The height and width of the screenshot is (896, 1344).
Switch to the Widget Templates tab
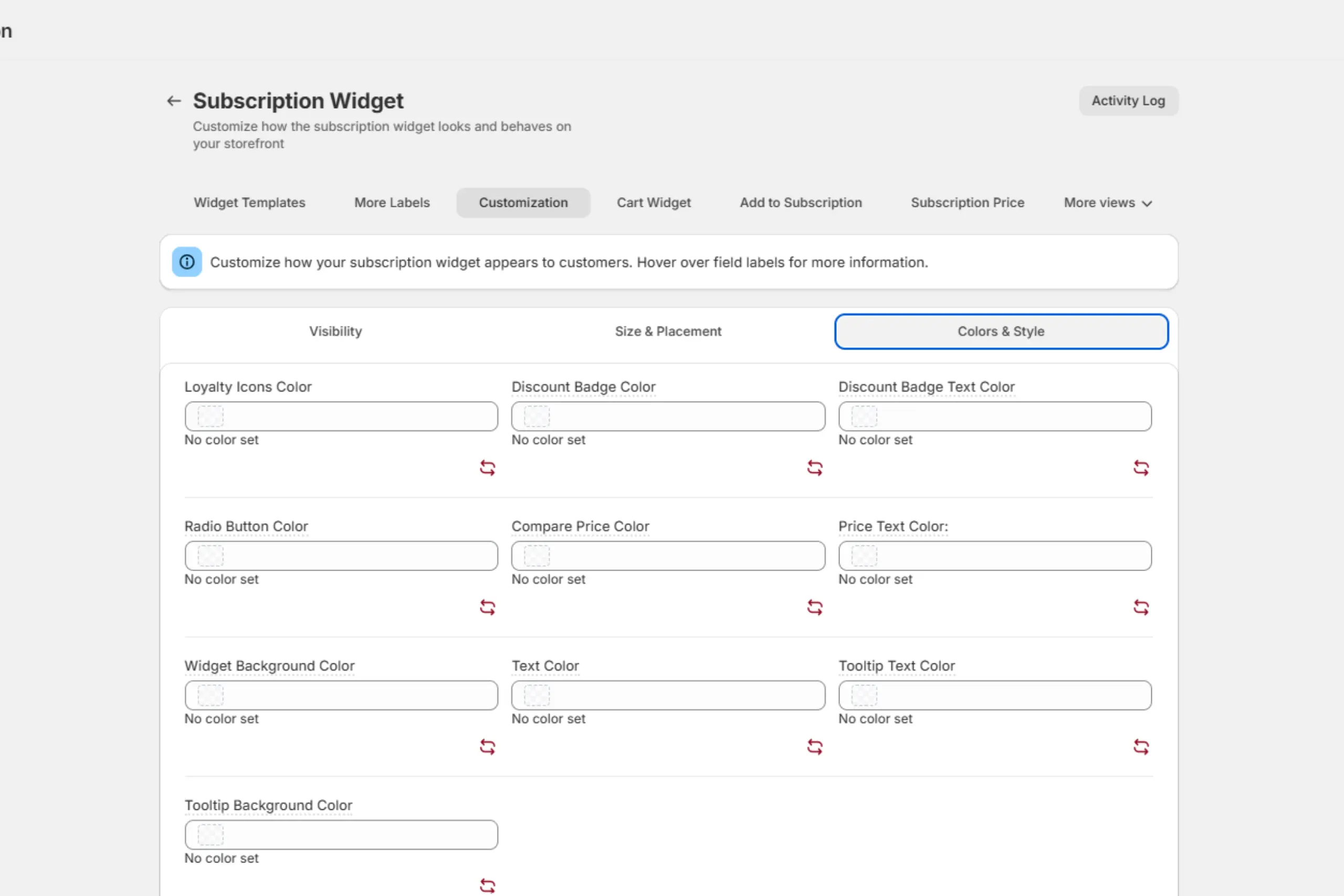click(x=250, y=203)
